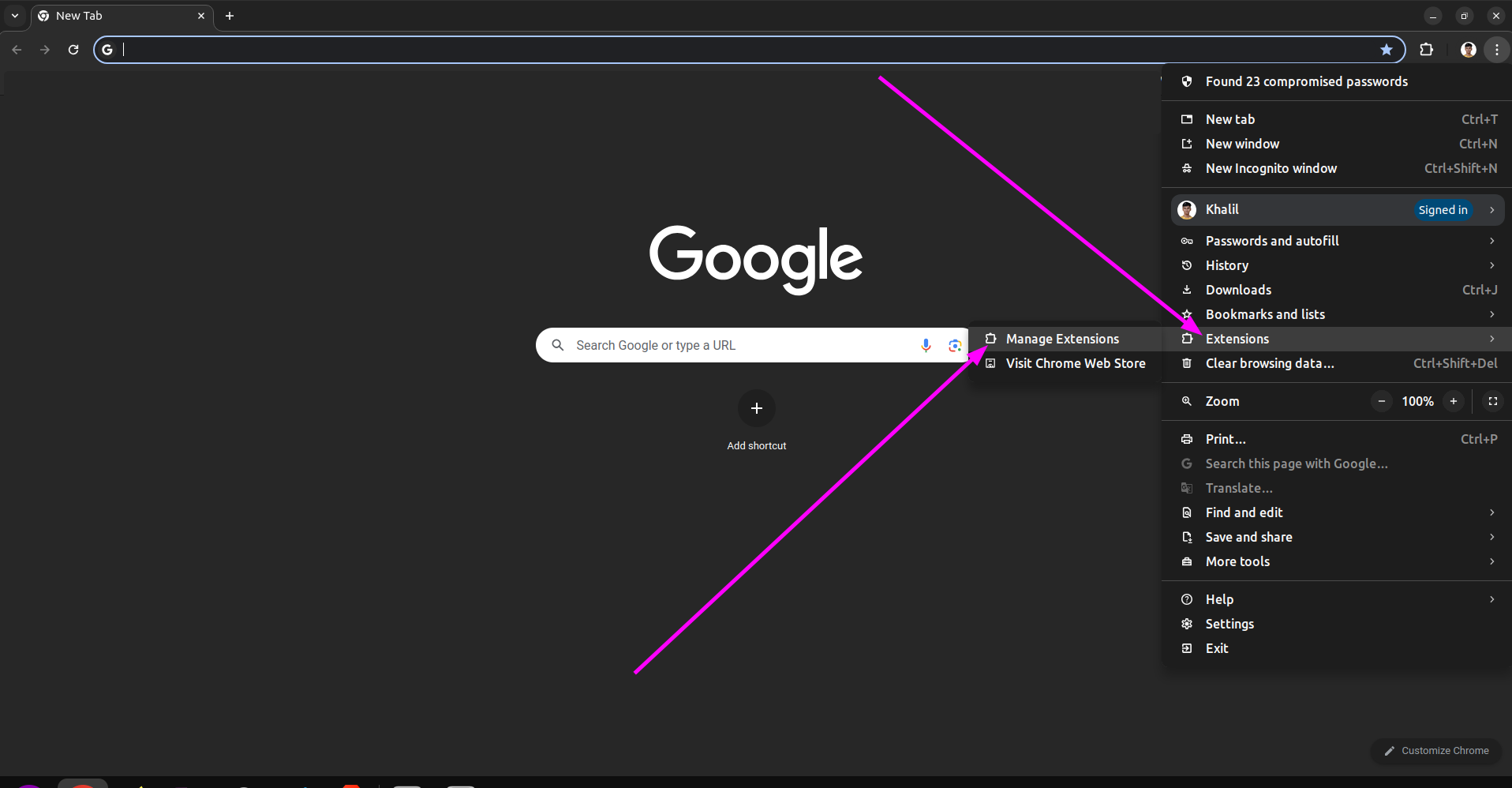The image size is (1512, 788).
Task: Choose Exit to quit Chrome
Action: point(1337,648)
